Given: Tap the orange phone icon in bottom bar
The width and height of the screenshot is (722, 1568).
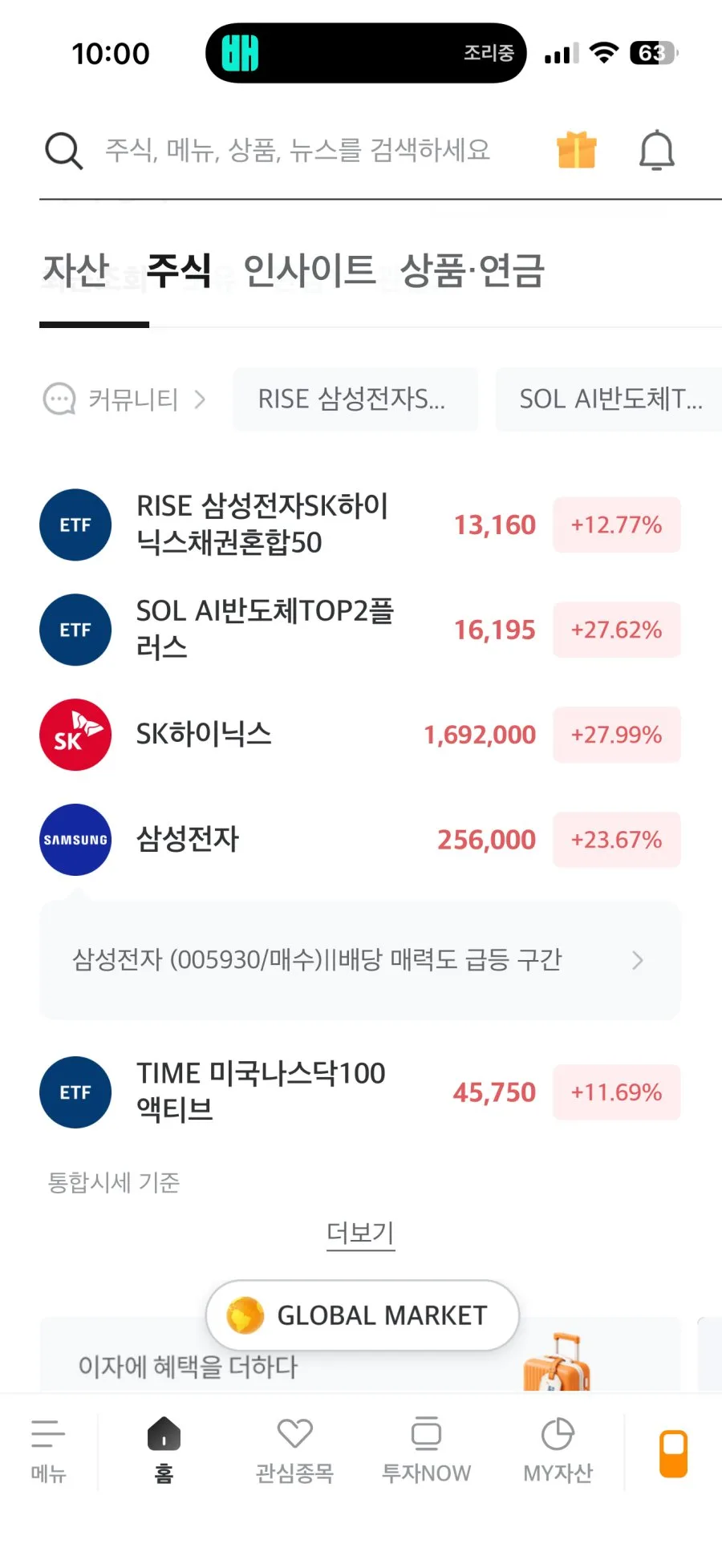Looking at the screenshot, I should 674,1453.
